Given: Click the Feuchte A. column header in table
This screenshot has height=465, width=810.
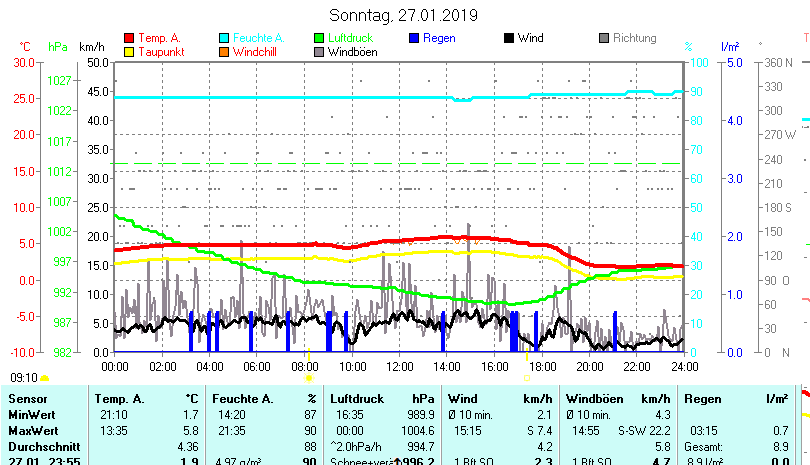Looking at the screenshot, I should (x=241, y=399).
